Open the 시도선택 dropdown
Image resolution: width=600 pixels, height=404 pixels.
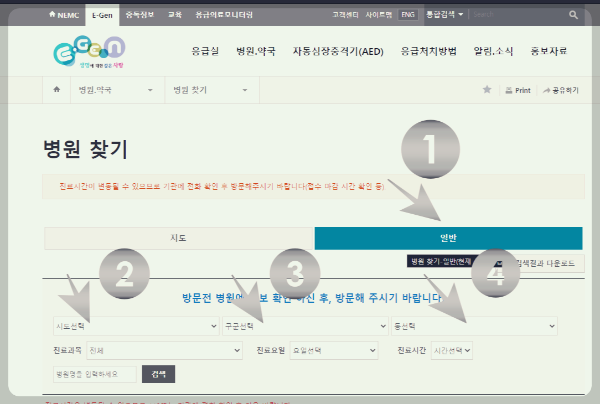coord(136,326)
